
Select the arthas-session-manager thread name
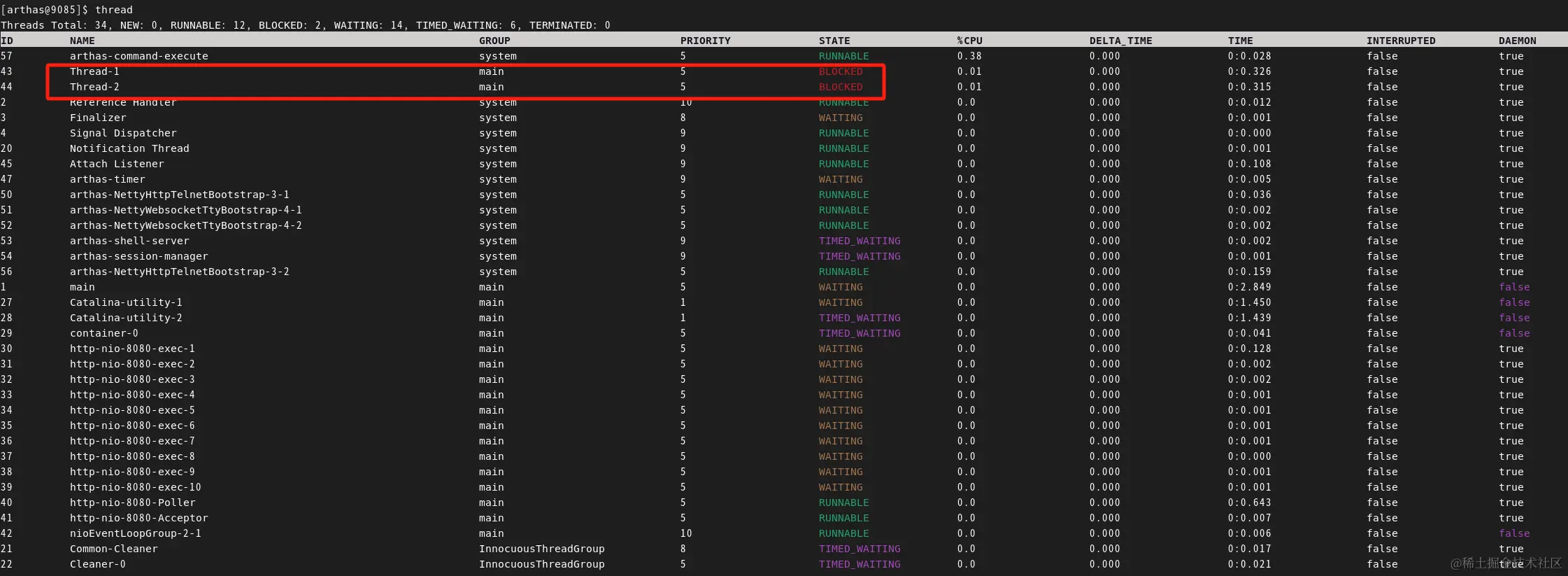click(139, 256)
